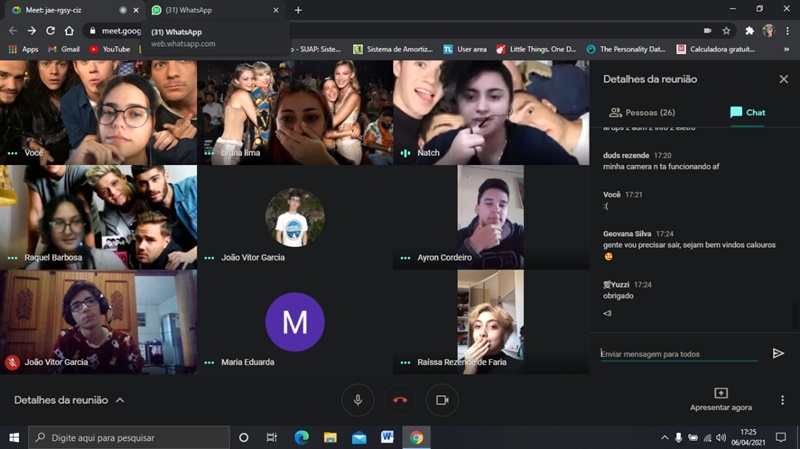The image size is (800, 449).
Task: Click the muted mic icon on João Vitor Garcia
Action: click(x=12, y=362)
